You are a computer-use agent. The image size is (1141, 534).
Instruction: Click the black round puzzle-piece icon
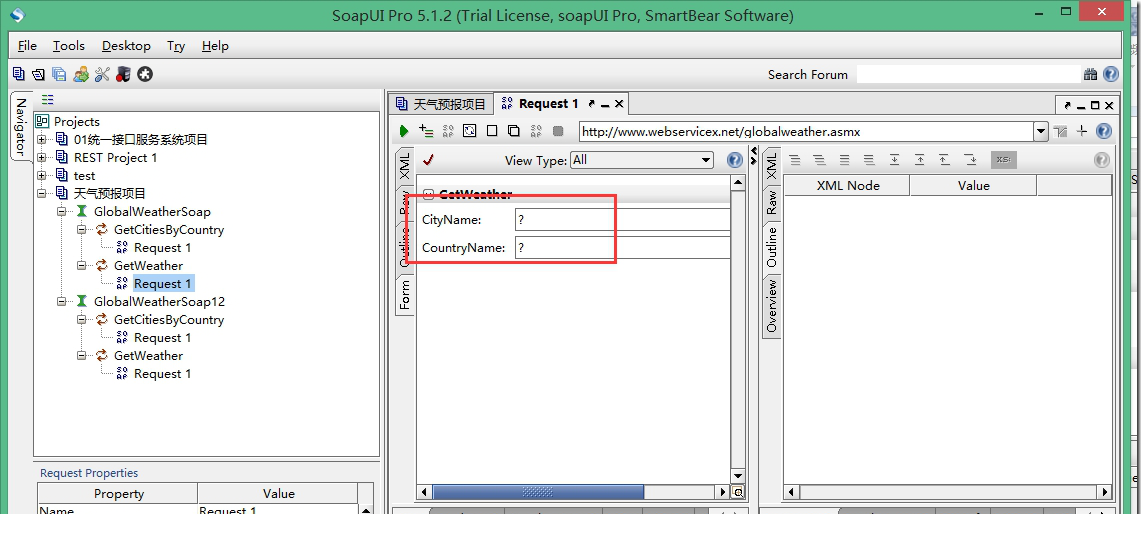click(x=145, y=74)
